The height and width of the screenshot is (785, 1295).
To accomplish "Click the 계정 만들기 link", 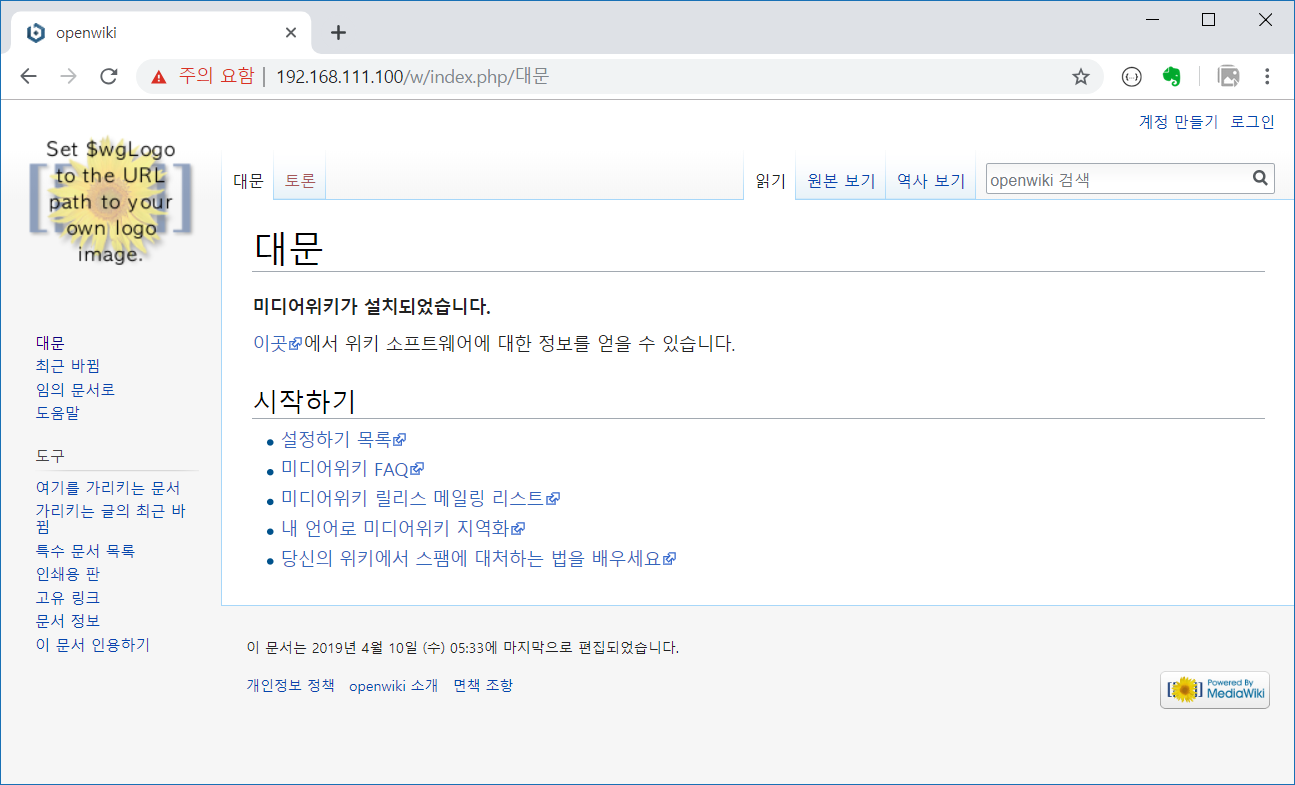I will (x=1179, y=122).
